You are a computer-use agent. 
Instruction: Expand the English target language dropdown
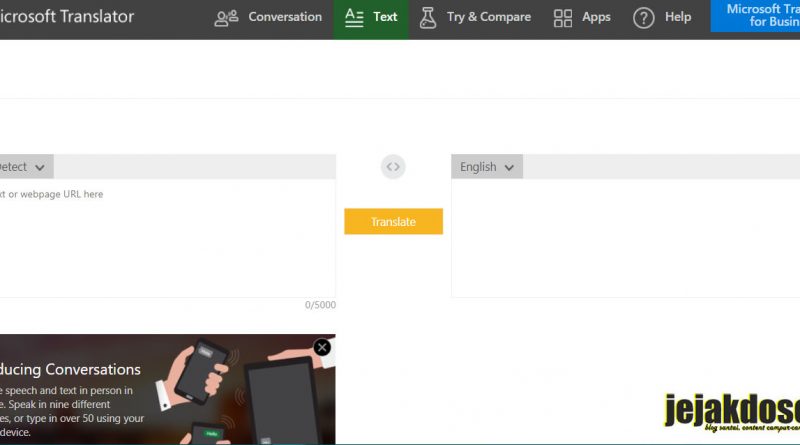[x=487, y=167]
